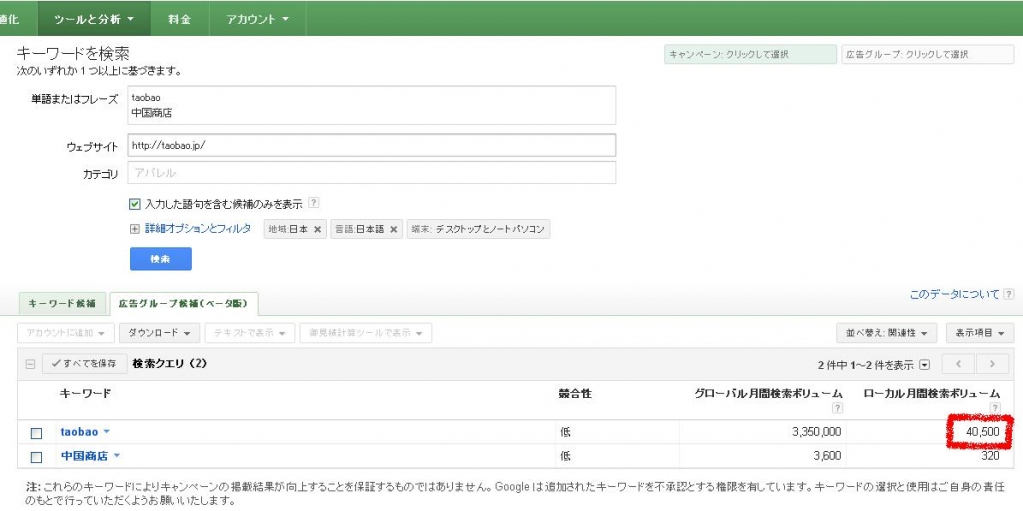Click the カテゴリ input field
The image size is (1023, 511).
pos(372,173)
